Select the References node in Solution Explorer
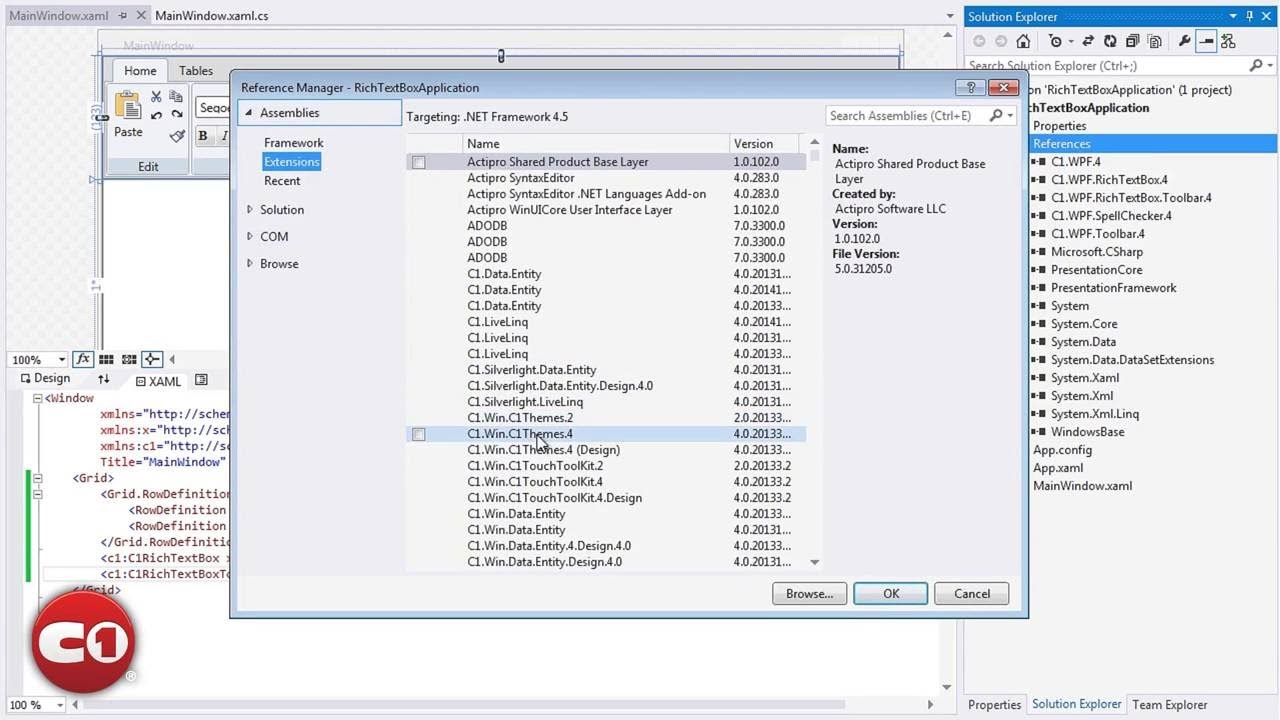The image size is (1280, 720). (x=1061, y=144)
